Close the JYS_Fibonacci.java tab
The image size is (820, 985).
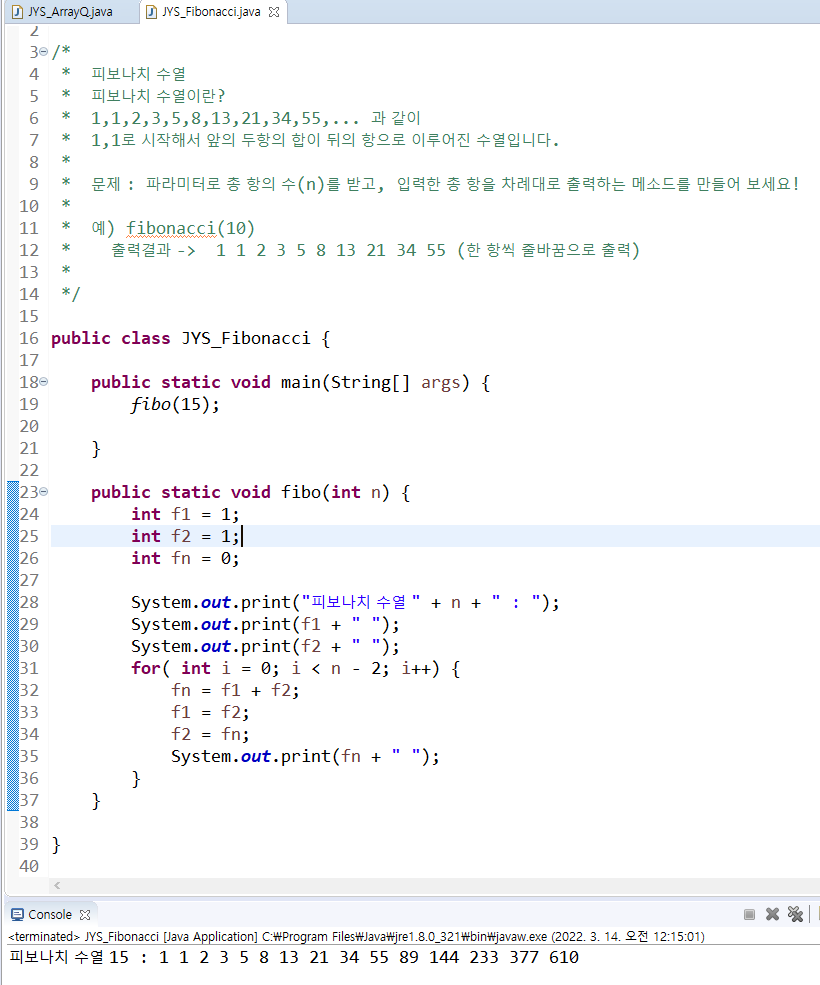pyautogui.click(x=274, y=12)
